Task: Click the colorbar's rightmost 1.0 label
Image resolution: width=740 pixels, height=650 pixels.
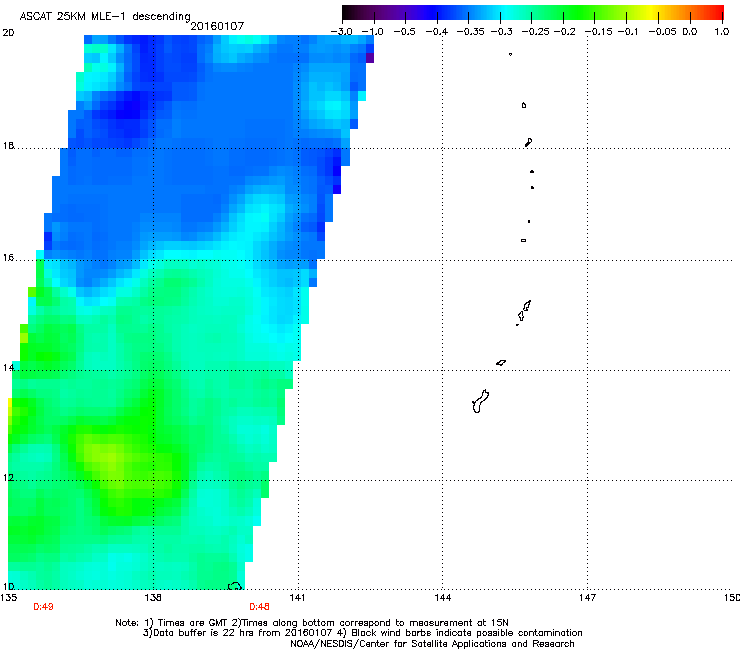Action: click(722, 32)
